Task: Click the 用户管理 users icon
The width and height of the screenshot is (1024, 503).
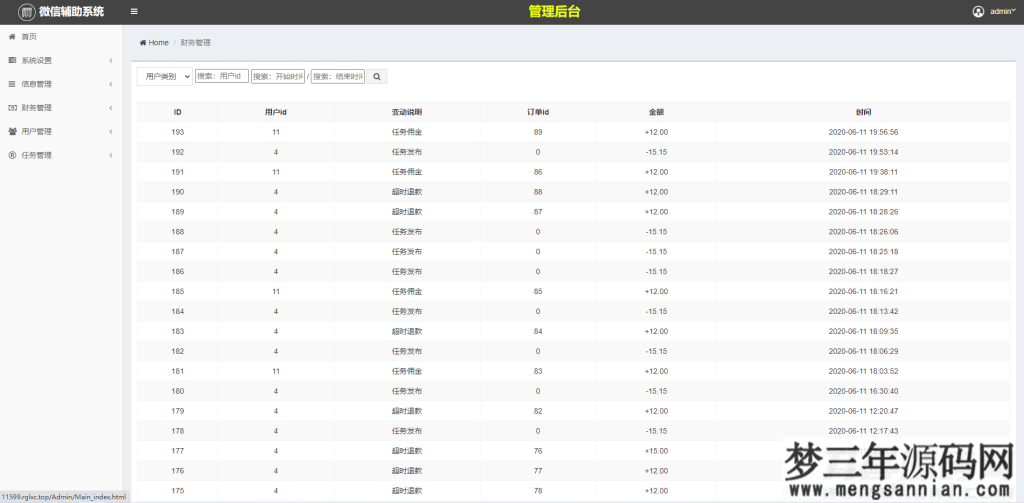Action: pos(12,131)
